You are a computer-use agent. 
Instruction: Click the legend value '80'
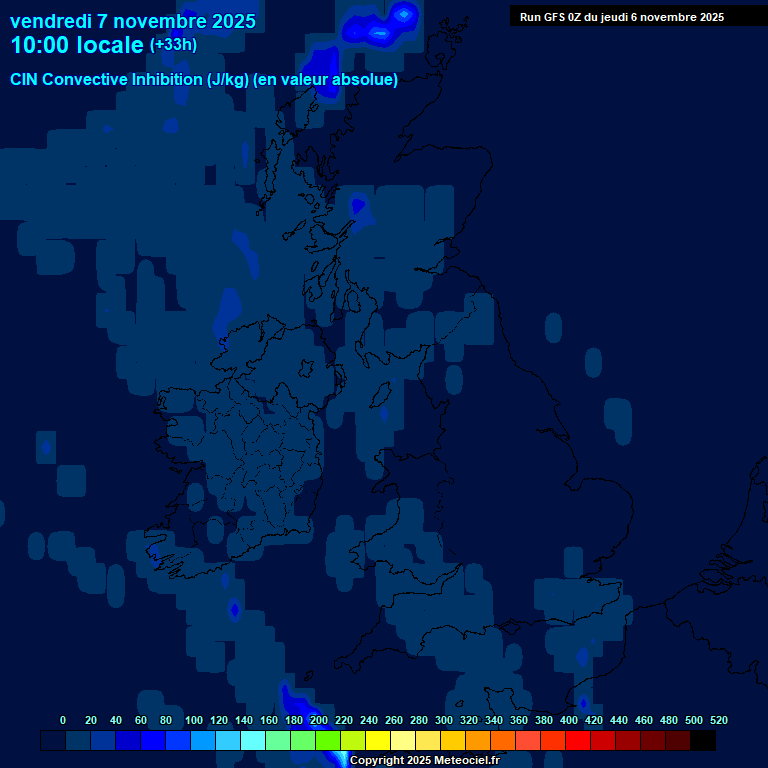[166, 720]
